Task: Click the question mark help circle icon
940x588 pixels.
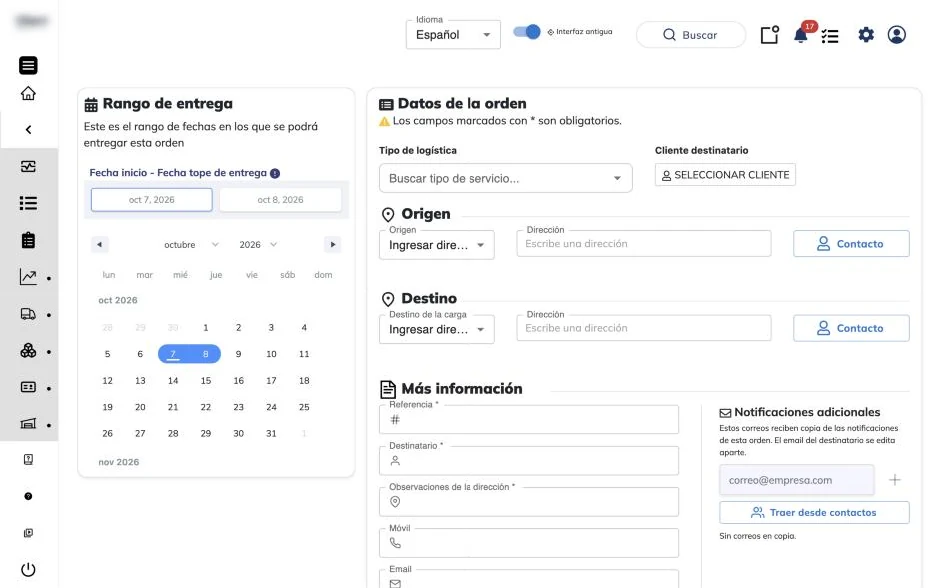Action: [x=28, y=496]
